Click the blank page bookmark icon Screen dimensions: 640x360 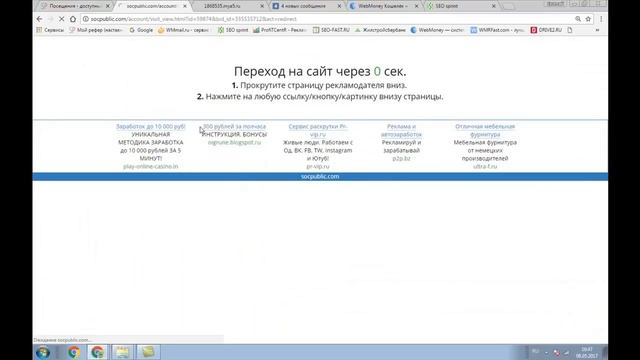[570, 30]
